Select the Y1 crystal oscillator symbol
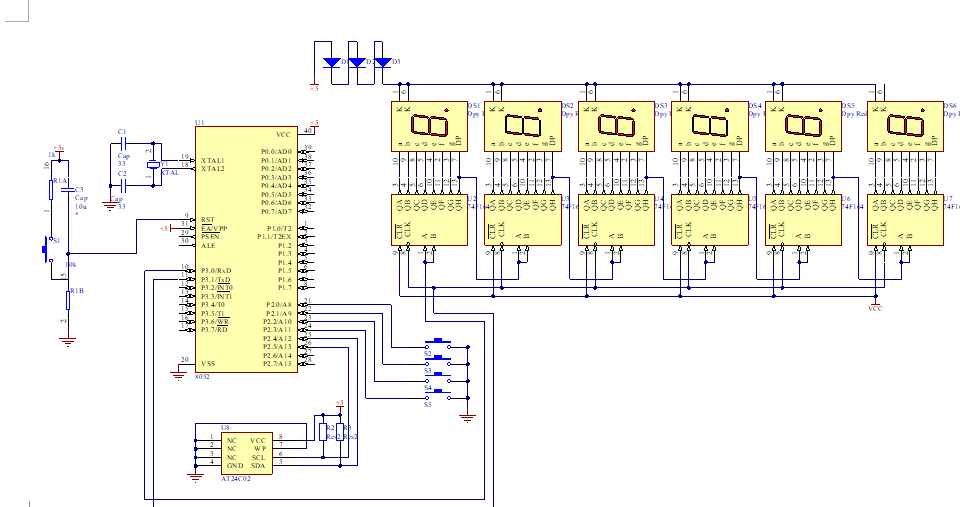Image resolution: width=960 pixels, height=507 pixels. click(x=153, y=164)
